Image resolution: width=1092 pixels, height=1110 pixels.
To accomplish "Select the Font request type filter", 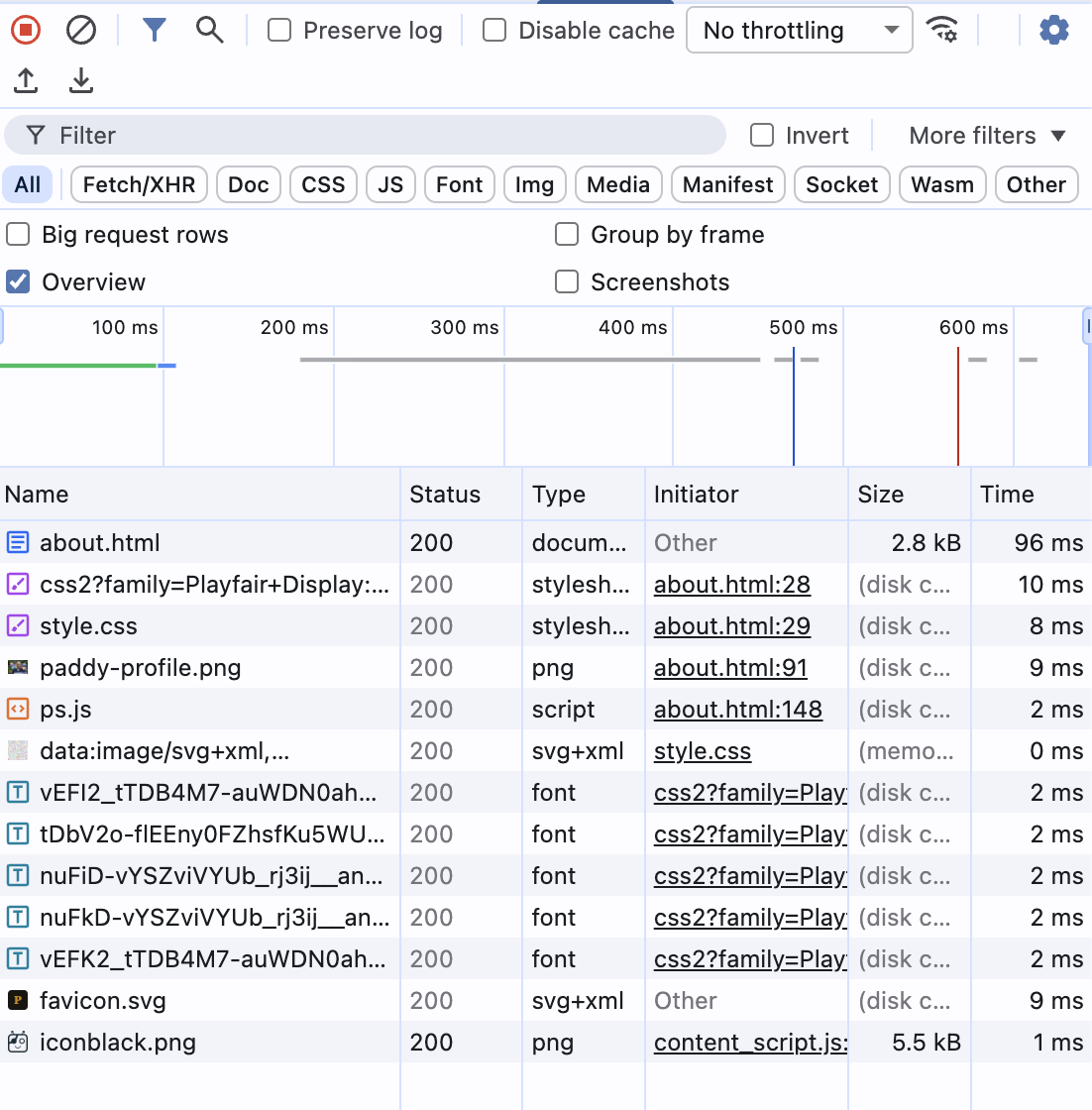I will [x=459, y=184].
